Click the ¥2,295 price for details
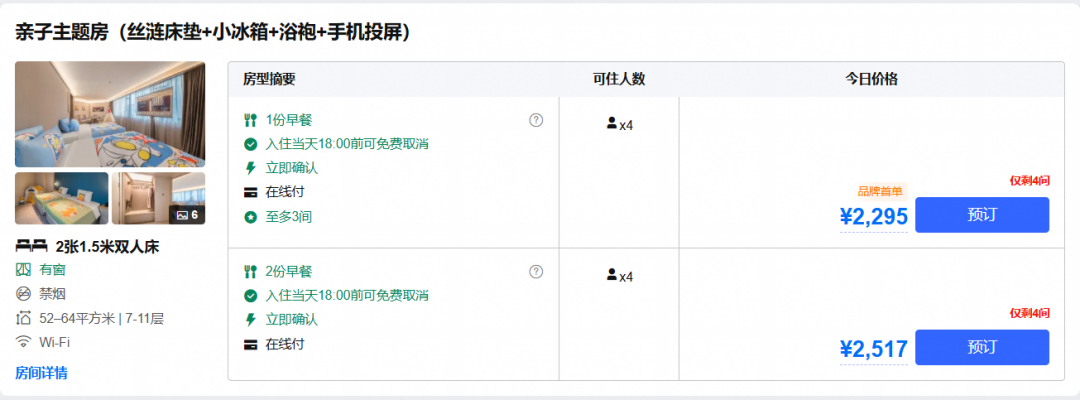Screen dimensions: 1080x400 pyautogui.click(x=873, y=217)
